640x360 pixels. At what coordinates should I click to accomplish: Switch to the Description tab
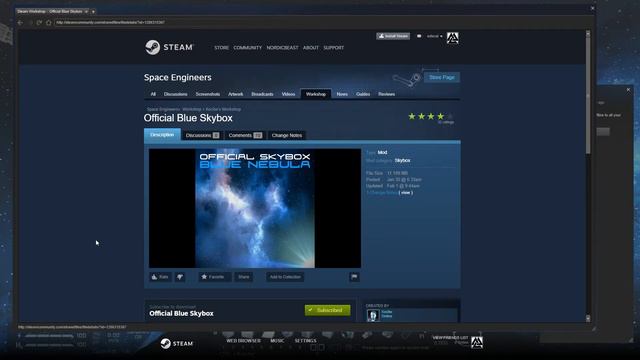162,135
